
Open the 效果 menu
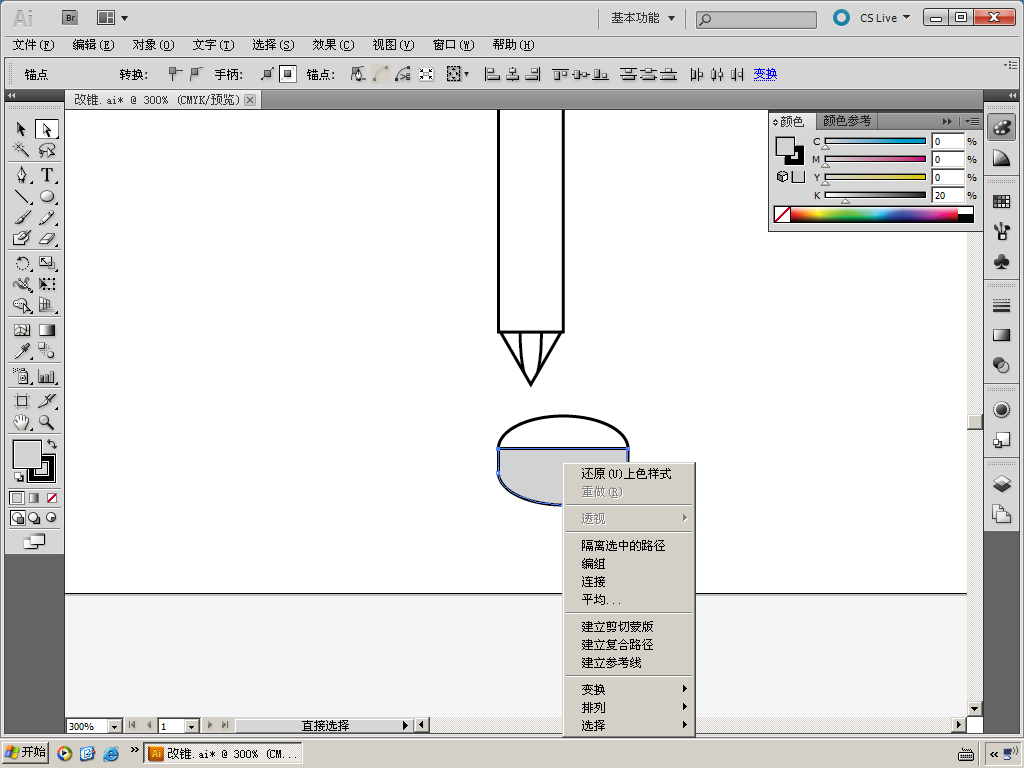click(x=333, y=45)
